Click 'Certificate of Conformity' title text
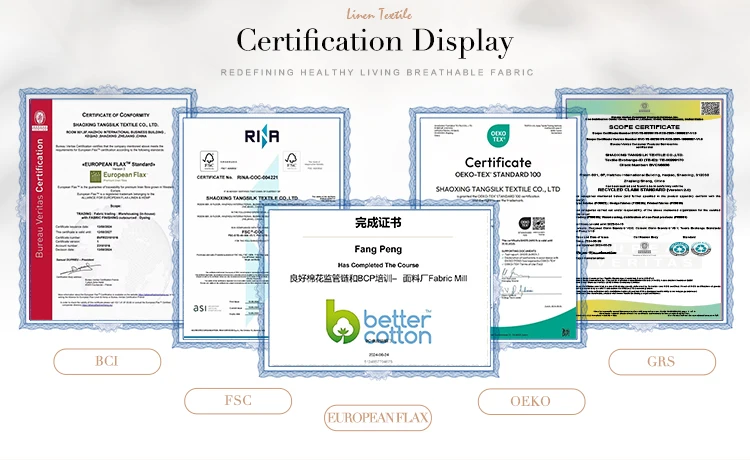 (116, 115)
